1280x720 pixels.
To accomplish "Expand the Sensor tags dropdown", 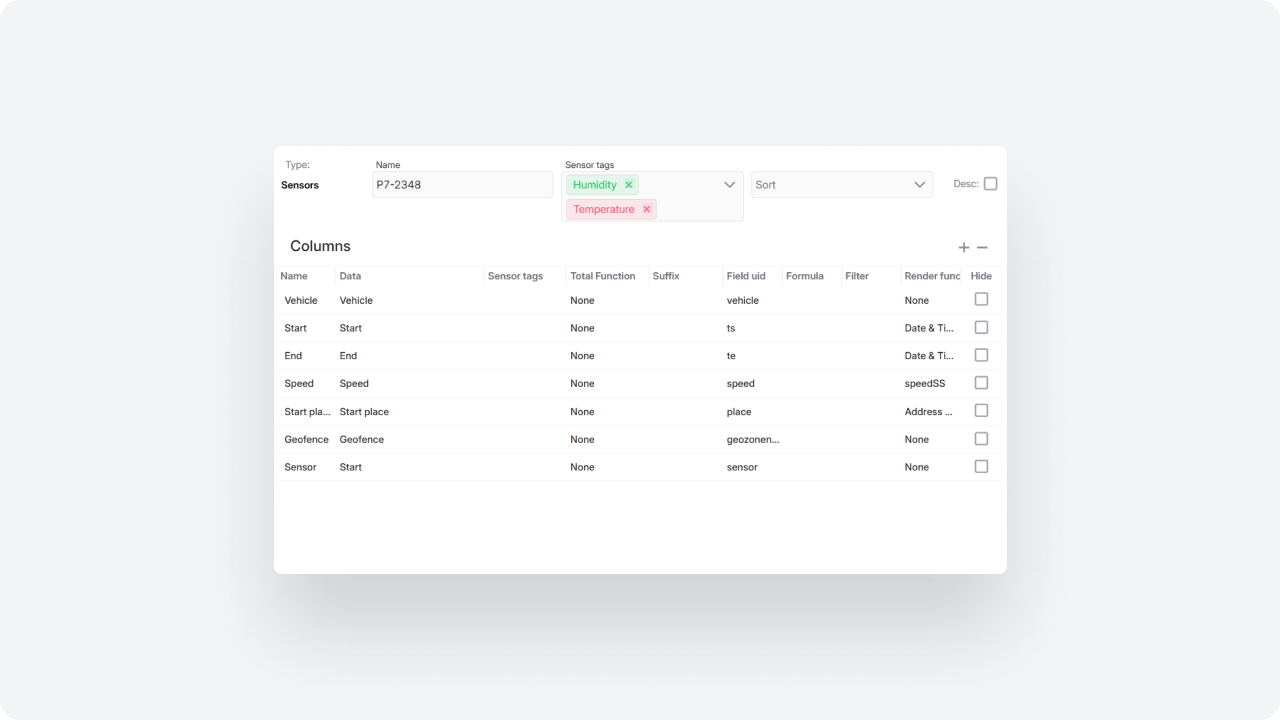I will [730, 185].
